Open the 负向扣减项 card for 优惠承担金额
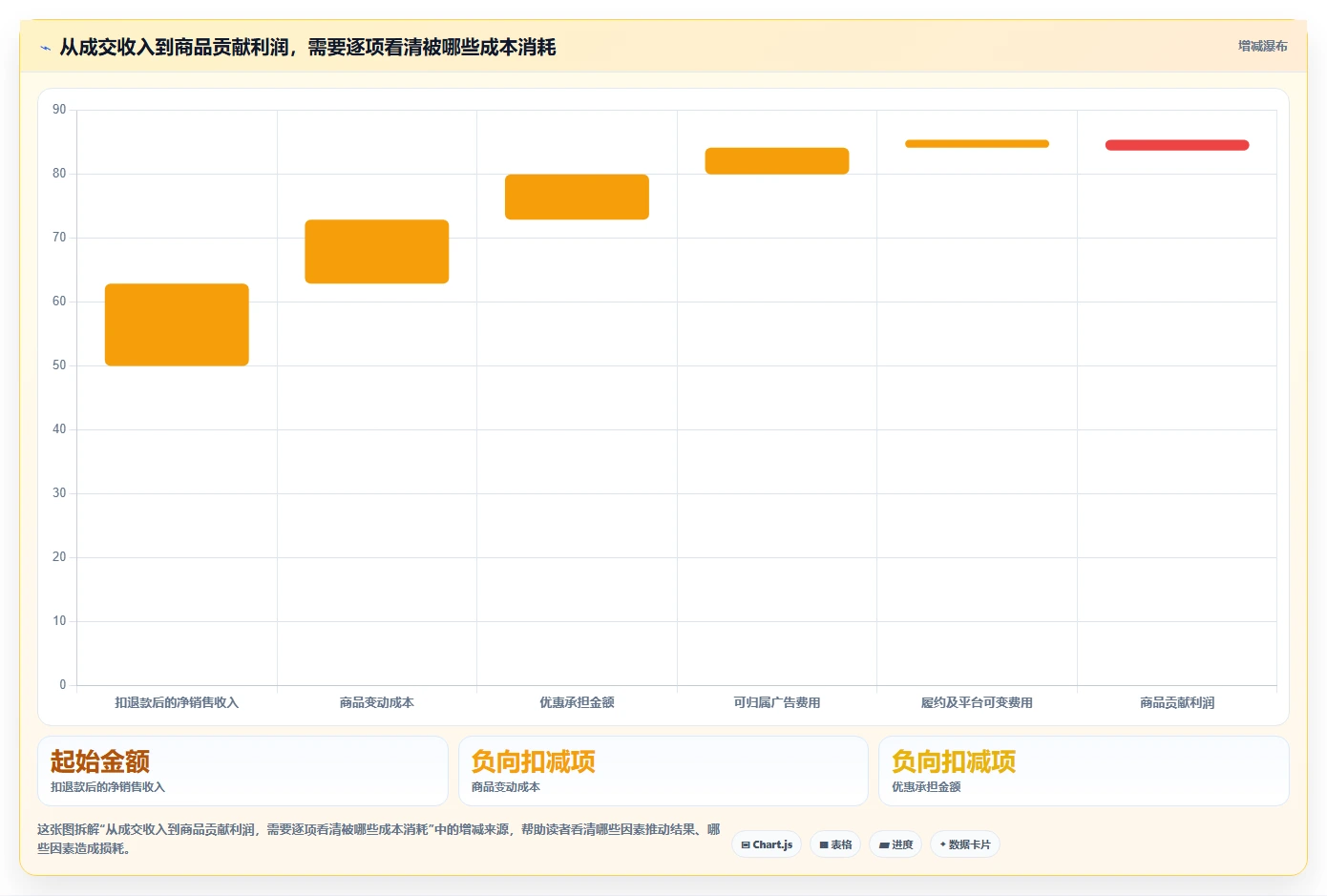1327x896 pixels. click(x=1084, y=771)
